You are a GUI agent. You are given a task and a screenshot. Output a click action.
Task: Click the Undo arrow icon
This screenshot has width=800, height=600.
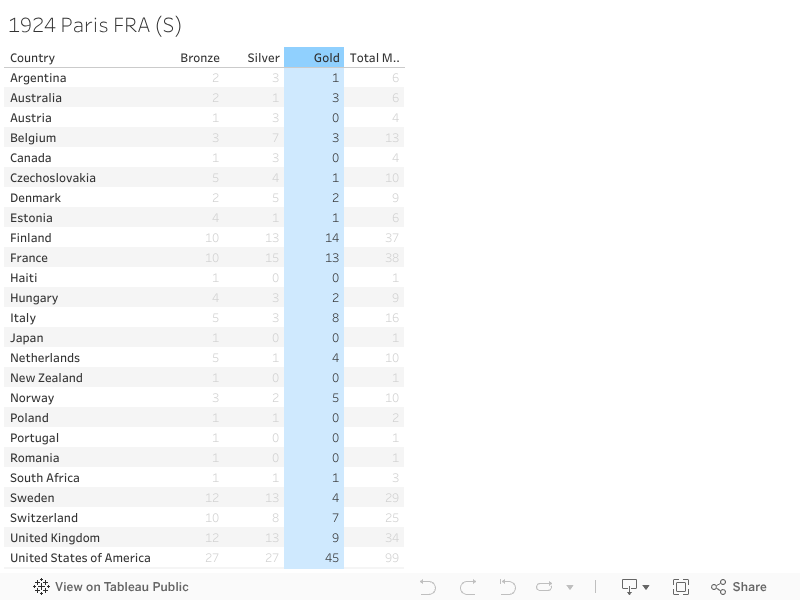point(428,587)
